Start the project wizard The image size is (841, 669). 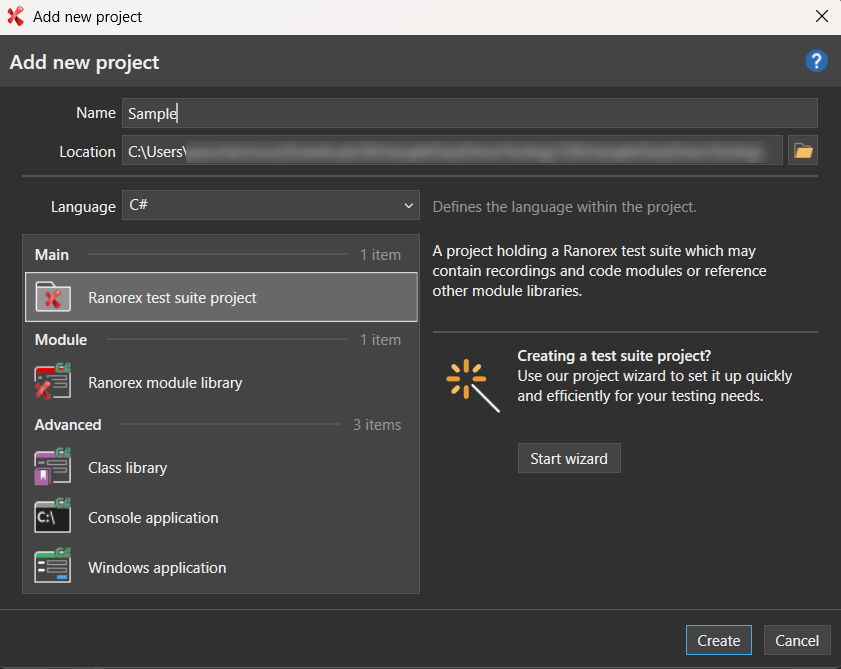coord(569,458)
